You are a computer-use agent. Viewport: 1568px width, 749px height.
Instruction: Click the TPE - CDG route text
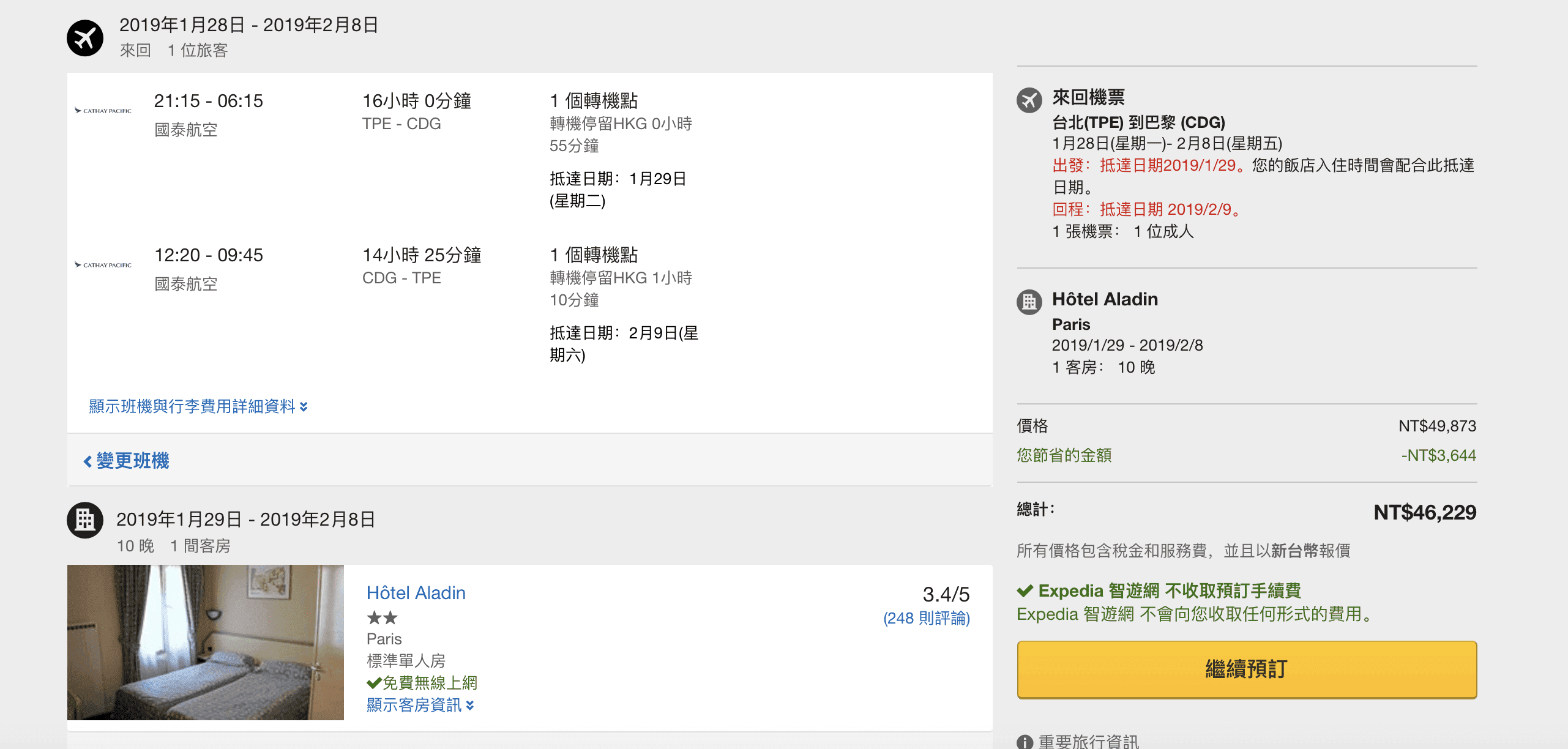401,124
